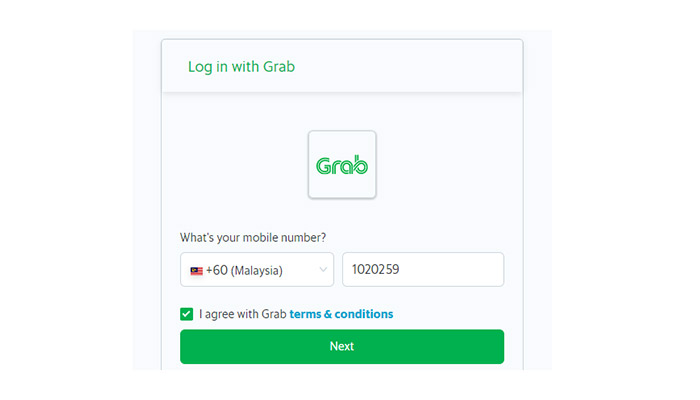Click the word 'conditions' in the blue link

pos(364,314)
